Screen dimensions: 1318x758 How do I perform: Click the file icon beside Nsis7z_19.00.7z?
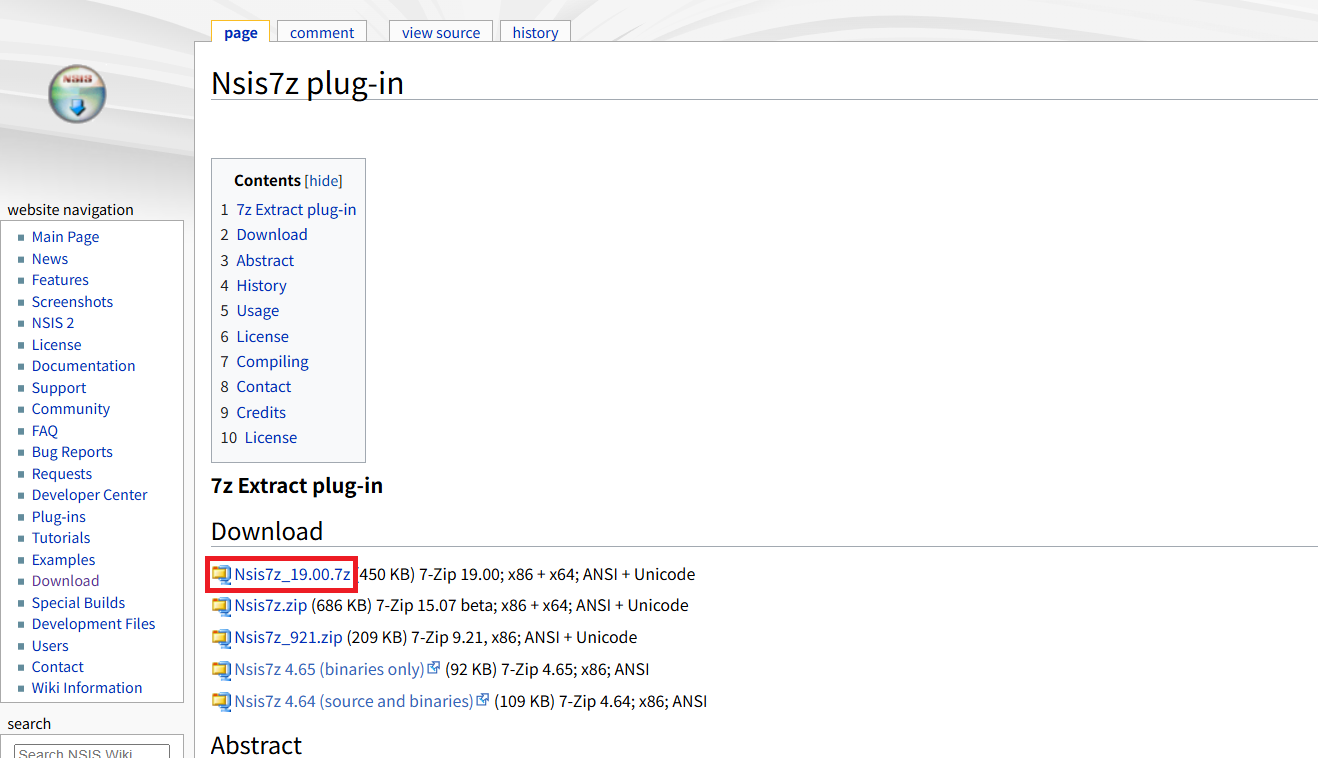(221, 575)
